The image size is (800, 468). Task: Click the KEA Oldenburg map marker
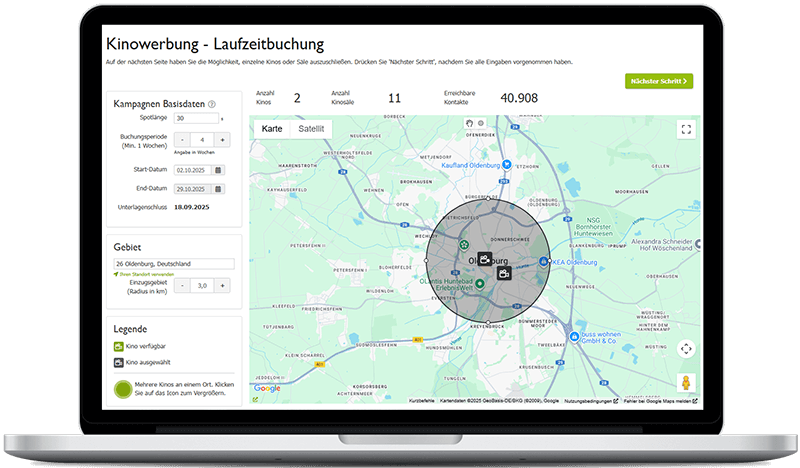tap(544, 262)
